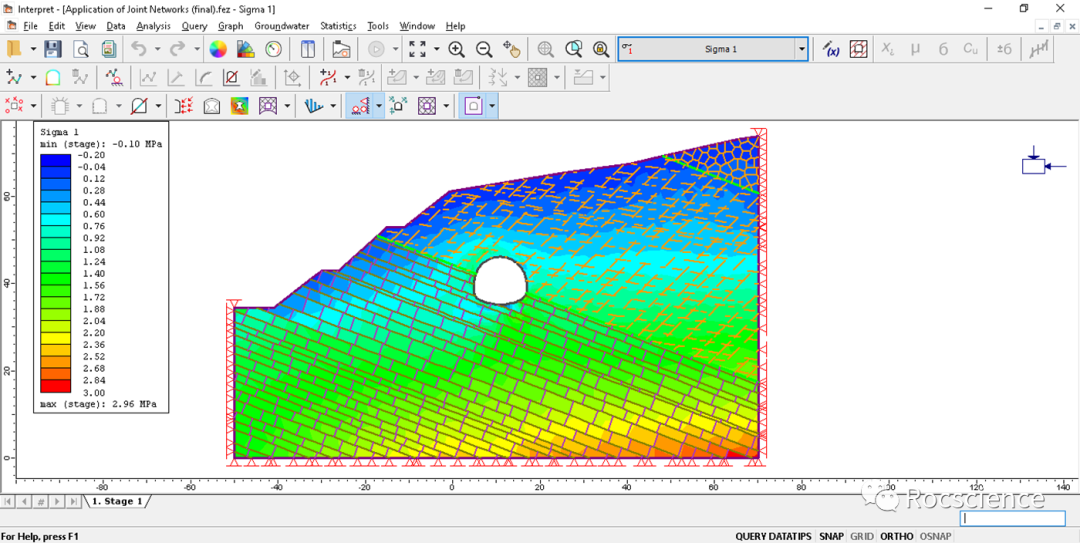Open the Groundwater menu
Viewport: 1080px width, 543px height.
(x=281, y=26)
